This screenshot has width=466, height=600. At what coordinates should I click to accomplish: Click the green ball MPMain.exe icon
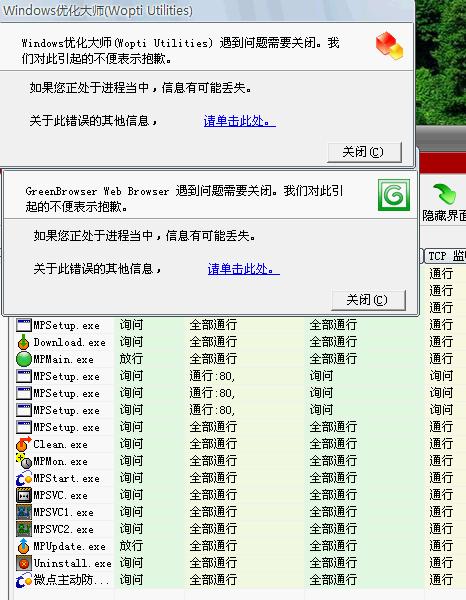coord(23,359)
